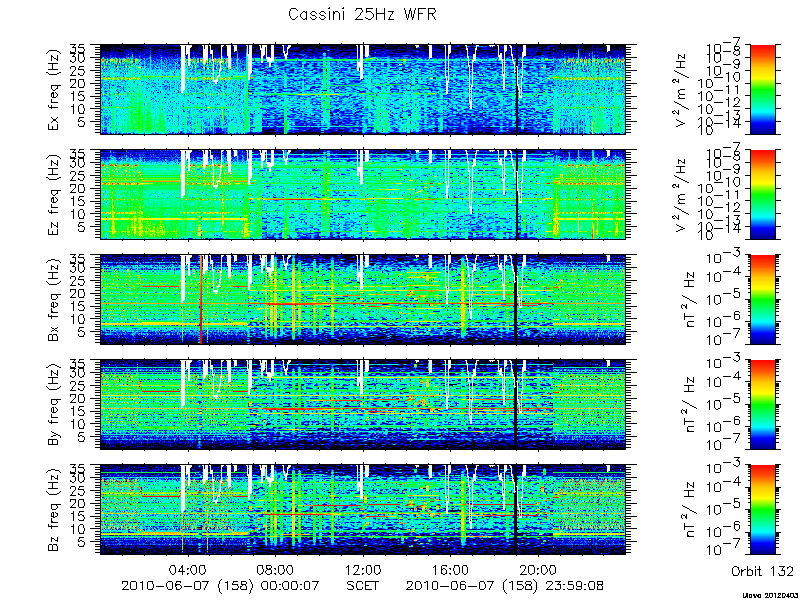The width and height of the screenshot is (800, 600).
Task: Click the 04:00 time axis tick label
Action: [188, 569]
